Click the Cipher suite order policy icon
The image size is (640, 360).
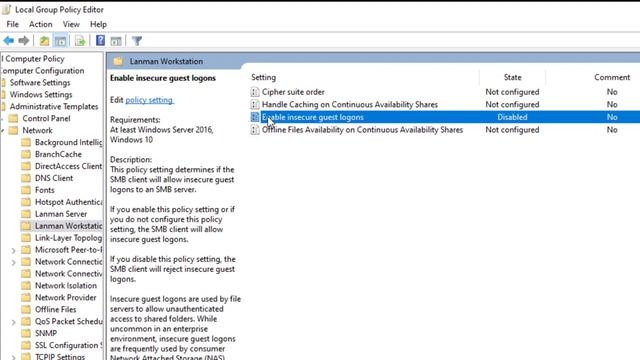(255, 92)
